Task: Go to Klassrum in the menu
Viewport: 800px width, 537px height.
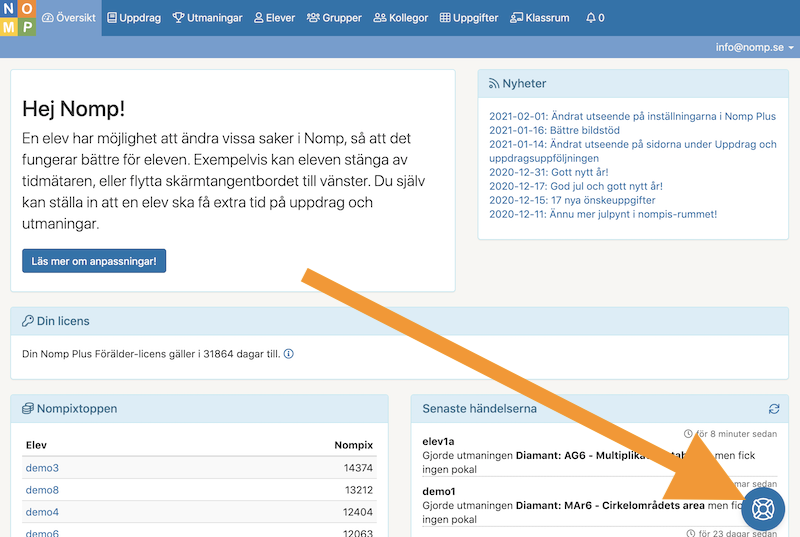Action: tap(540, 18)
